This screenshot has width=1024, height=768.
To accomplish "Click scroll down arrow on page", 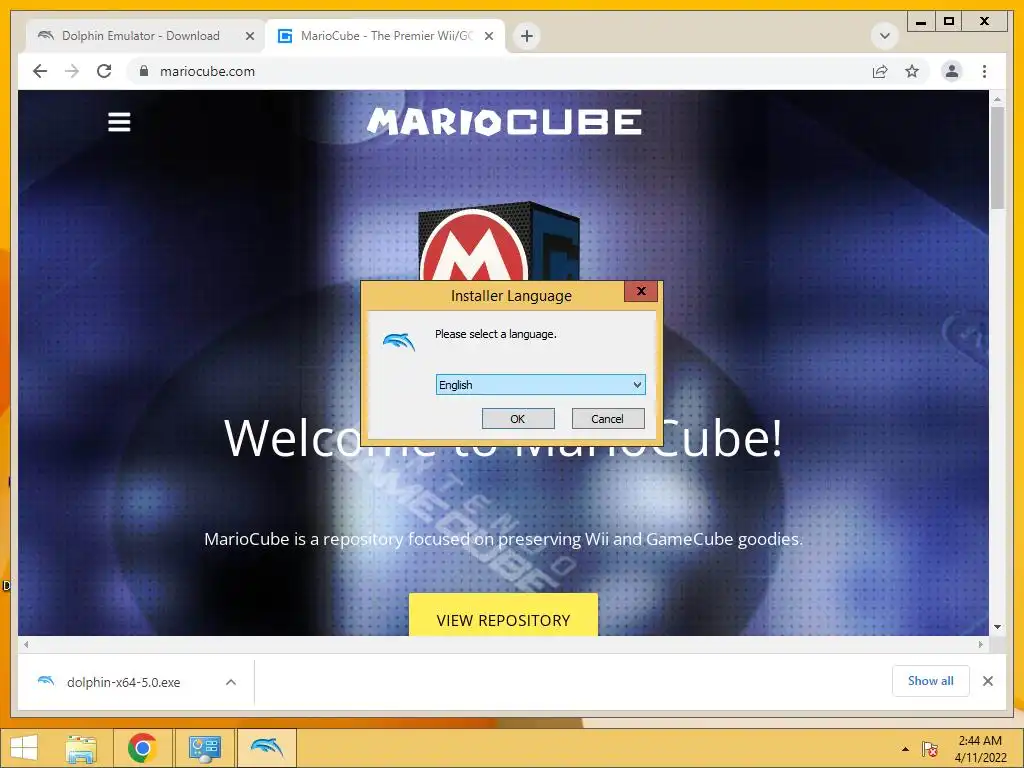I will pyautogui.click(x=997, y=627).
